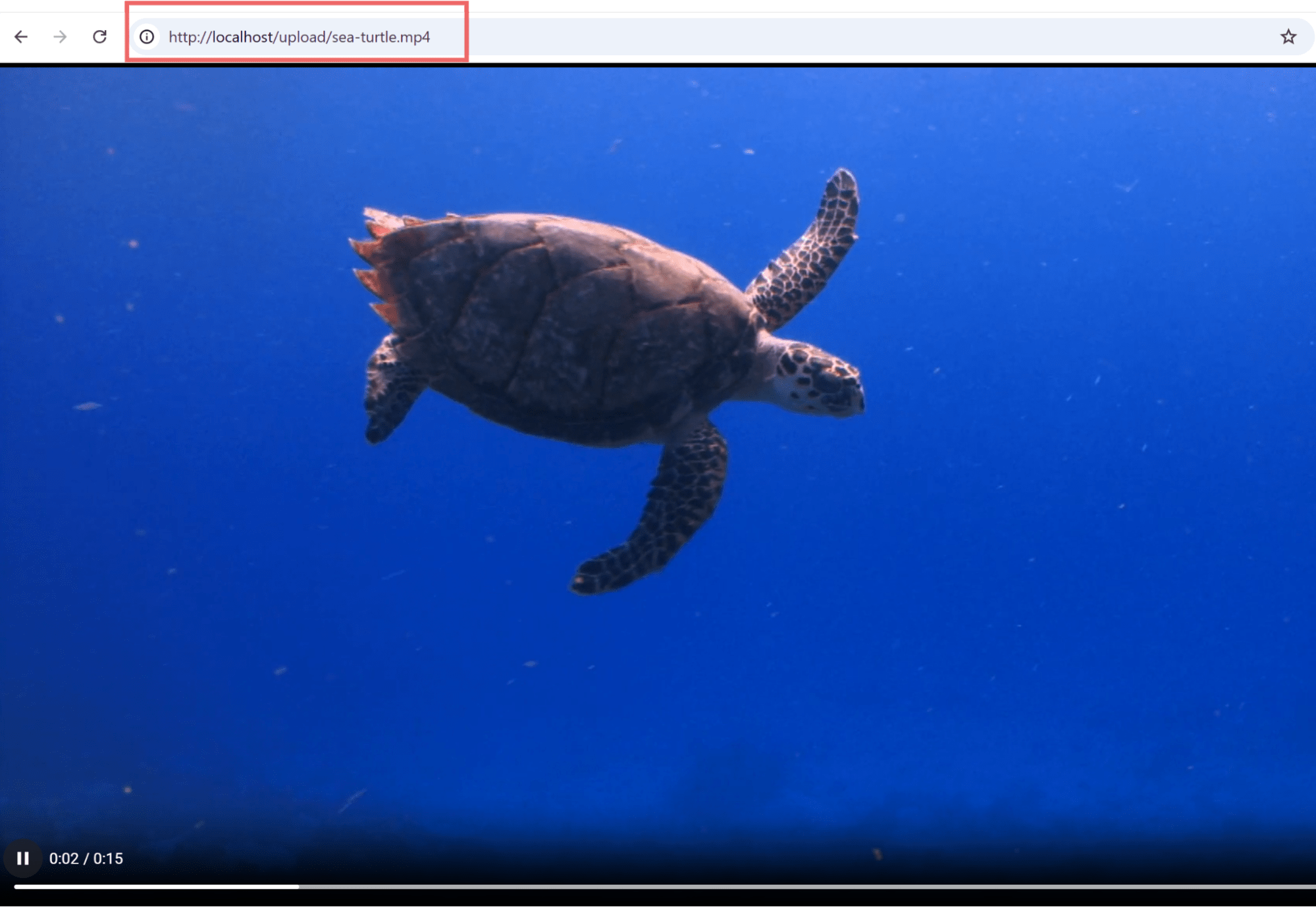The height and width of the screenshot is (907, 1316).
Task: Jump to the start of the video timeline
Action: point(16,887)
